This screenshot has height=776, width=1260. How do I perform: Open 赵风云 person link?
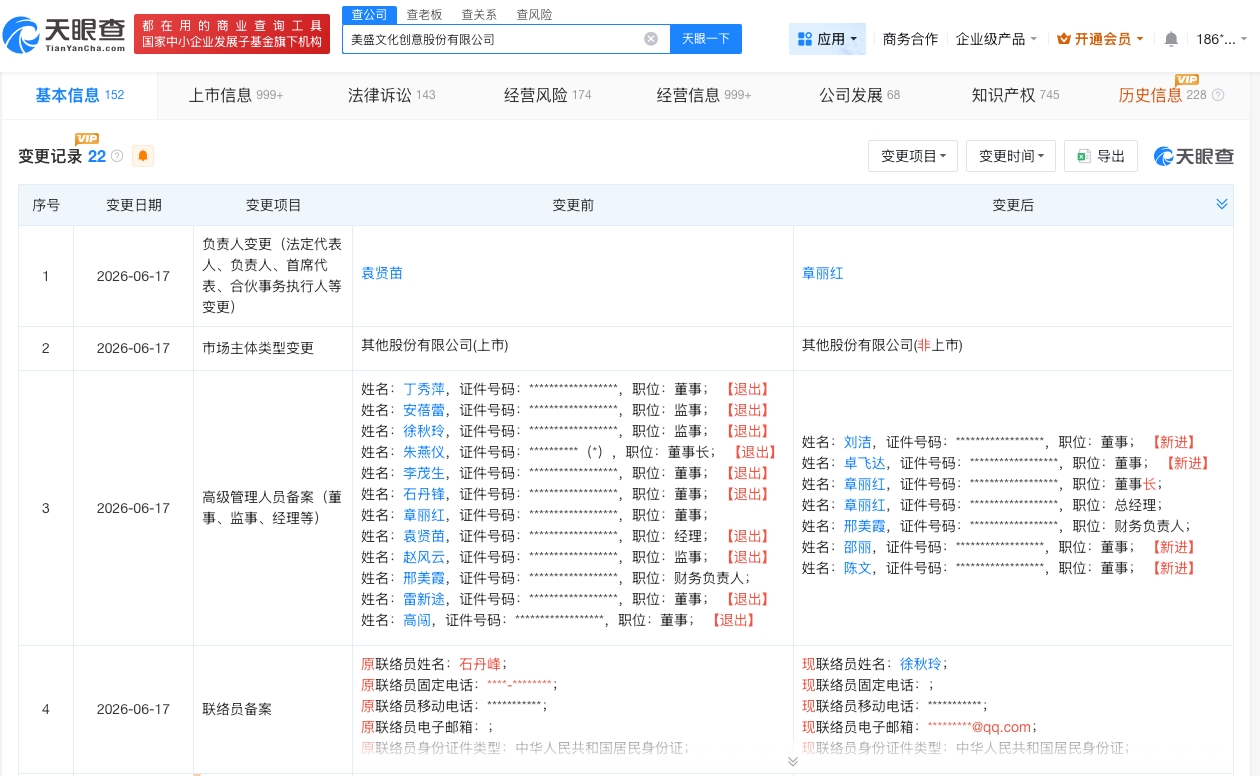pos(424,557)
